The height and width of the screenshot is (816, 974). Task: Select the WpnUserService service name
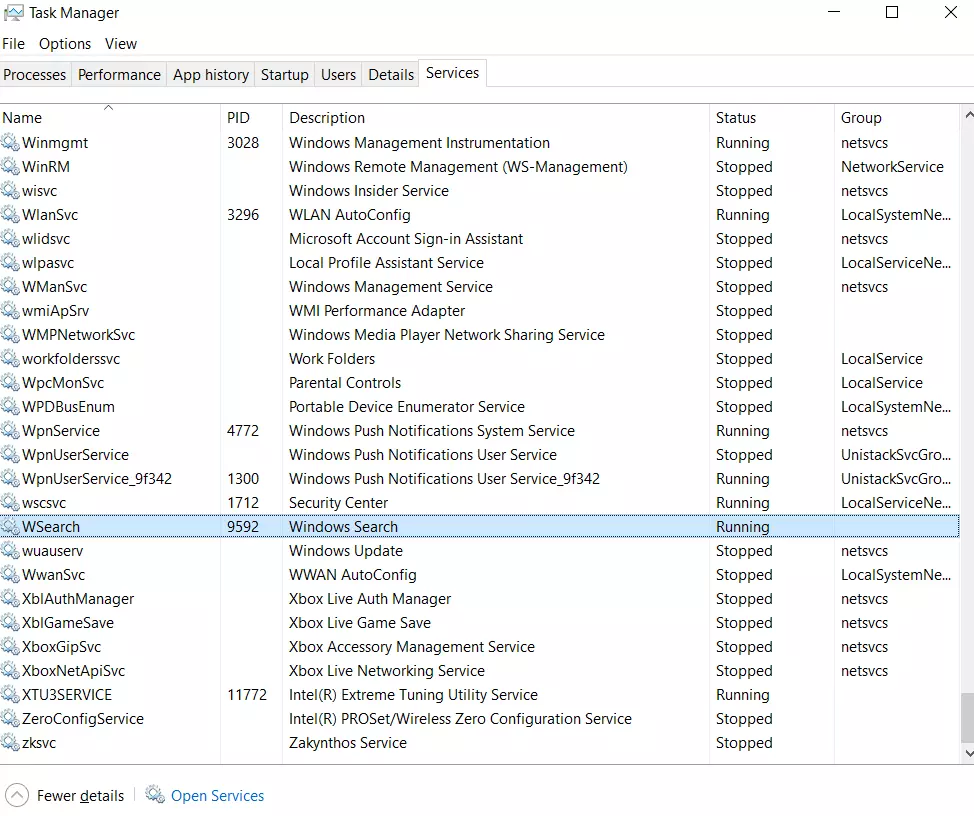75,455
